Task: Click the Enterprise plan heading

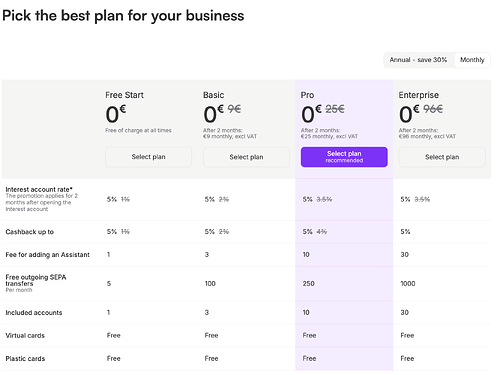Action: (419, 95)
